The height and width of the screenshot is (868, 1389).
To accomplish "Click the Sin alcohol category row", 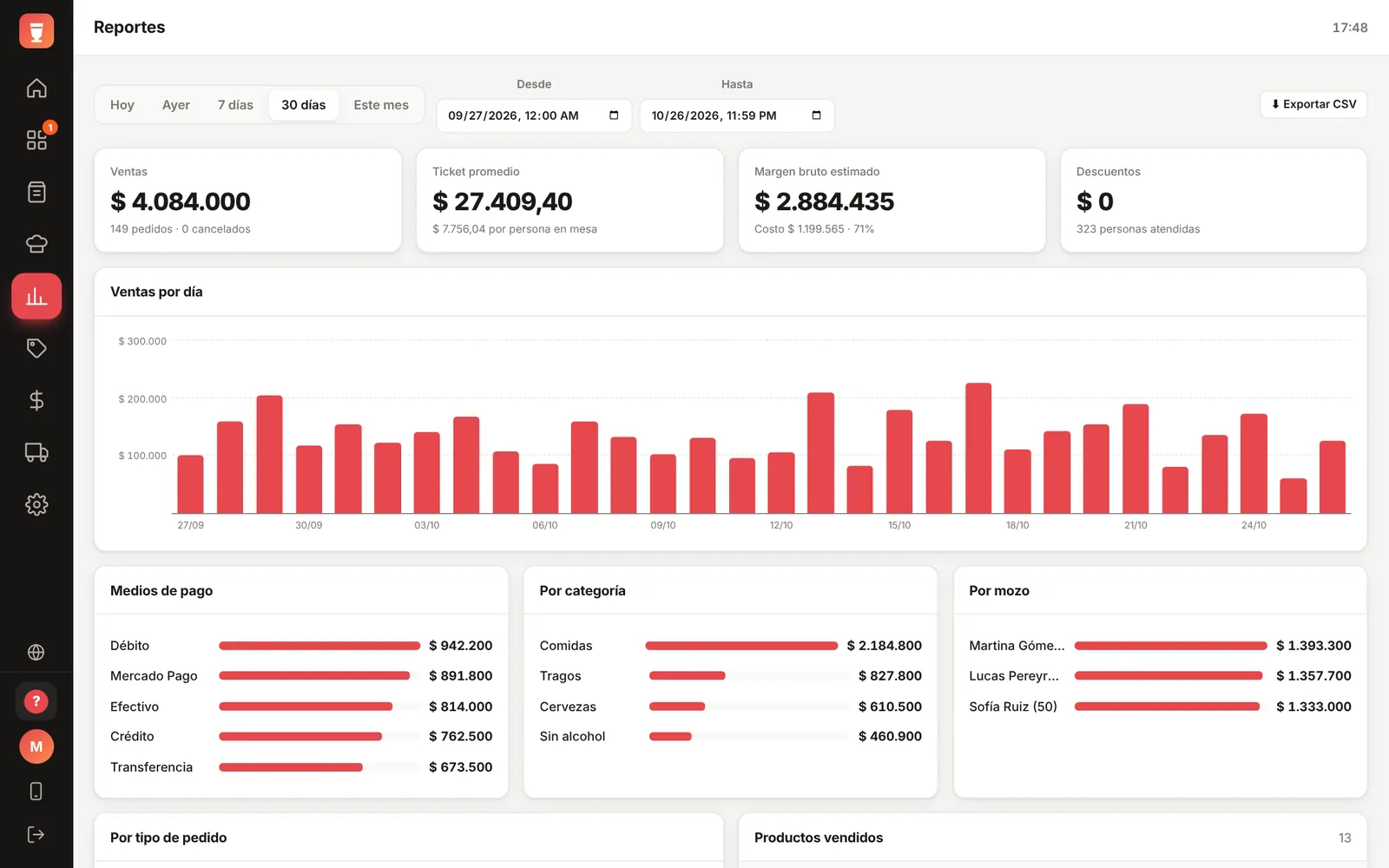I will [731, 736].
